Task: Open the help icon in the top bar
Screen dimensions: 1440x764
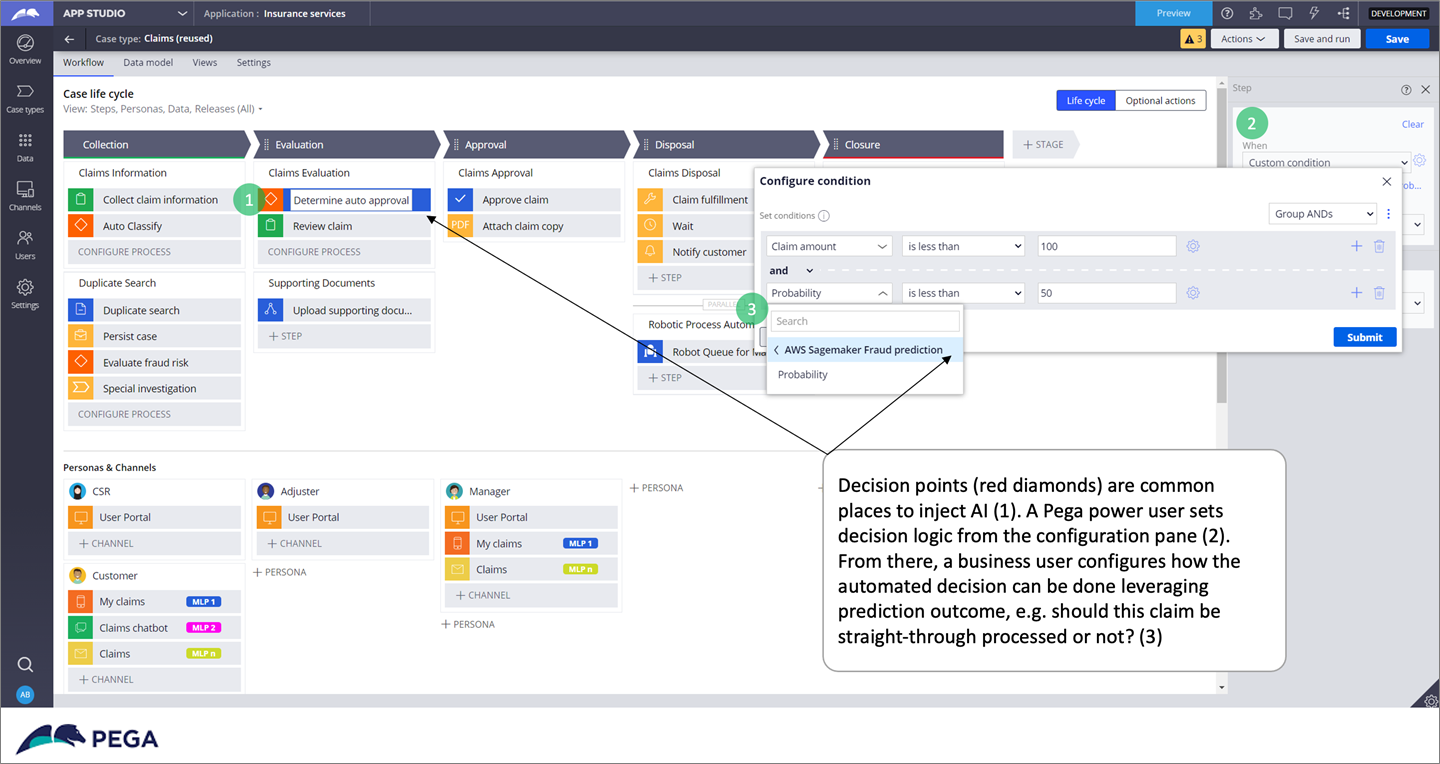Action: click(x=1227, y=13)
